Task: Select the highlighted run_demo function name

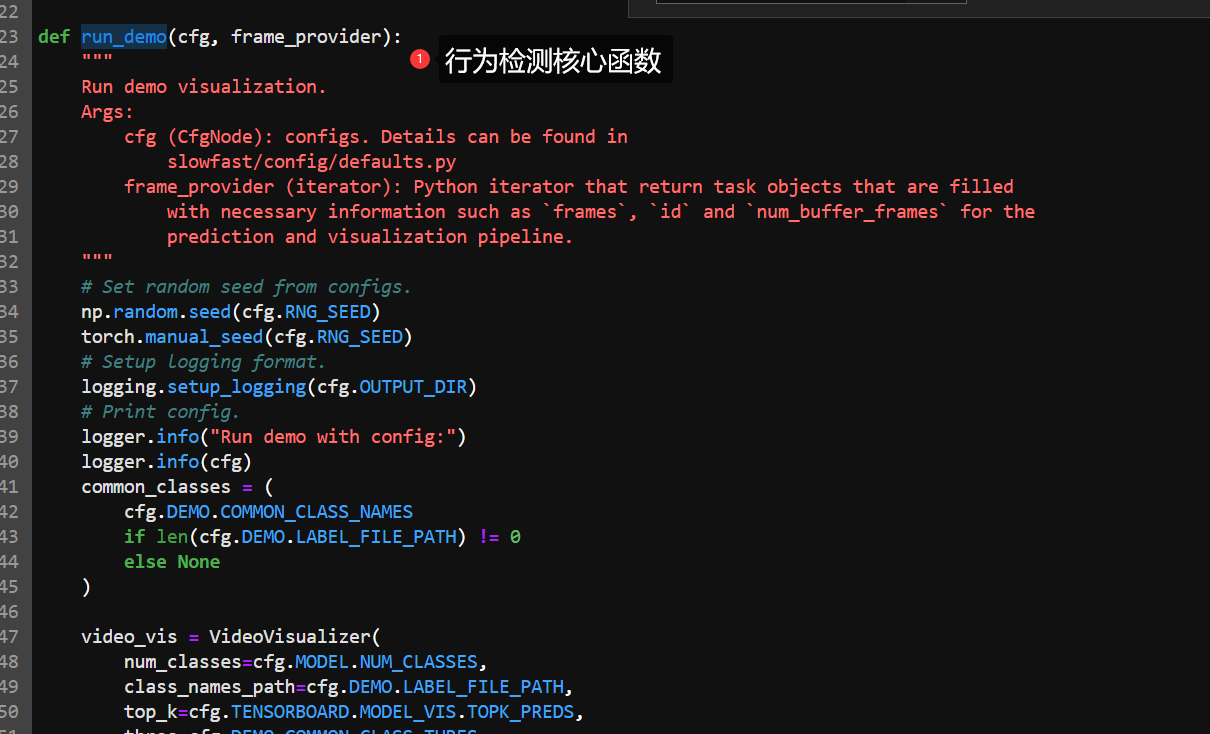Action: [123, 36]
